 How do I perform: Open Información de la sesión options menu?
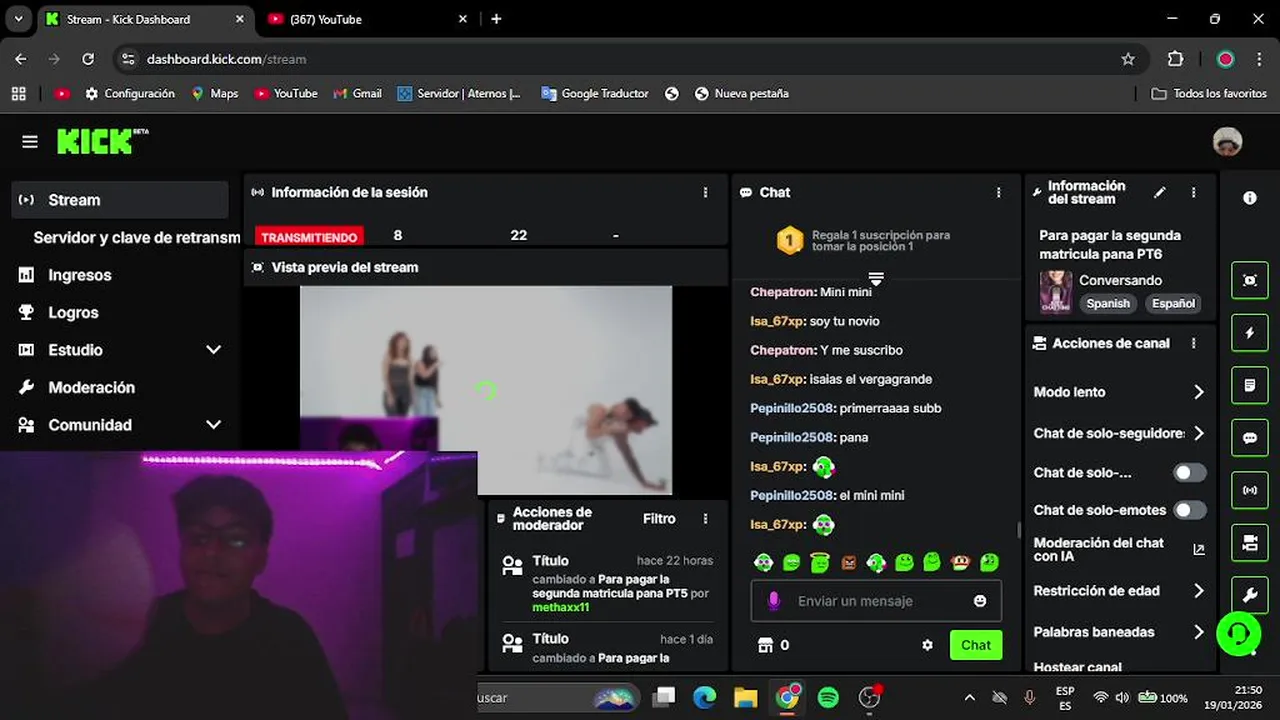(705, 192)
